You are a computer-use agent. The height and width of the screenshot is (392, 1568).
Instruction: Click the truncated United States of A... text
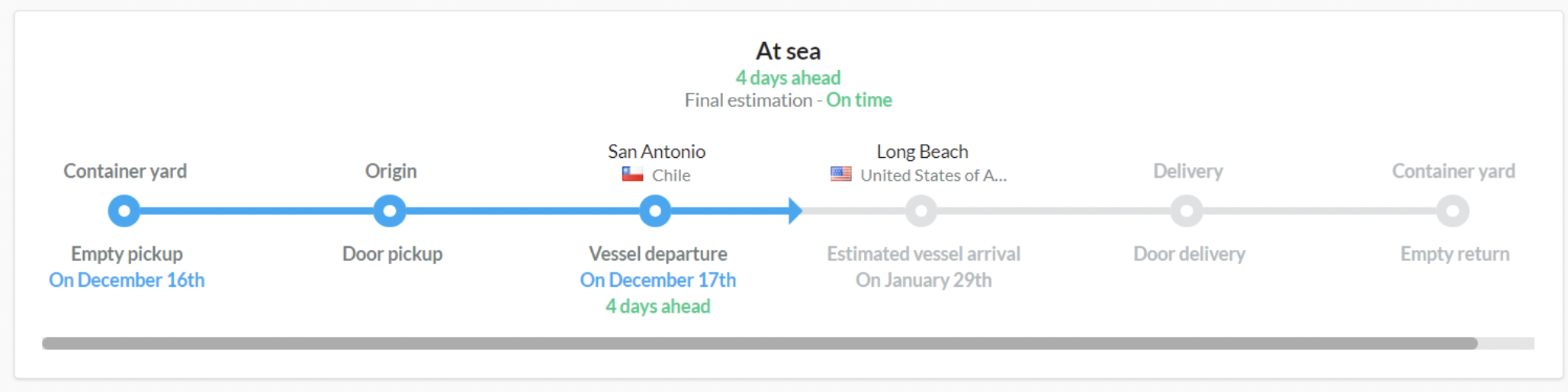[x=933, y=175]
